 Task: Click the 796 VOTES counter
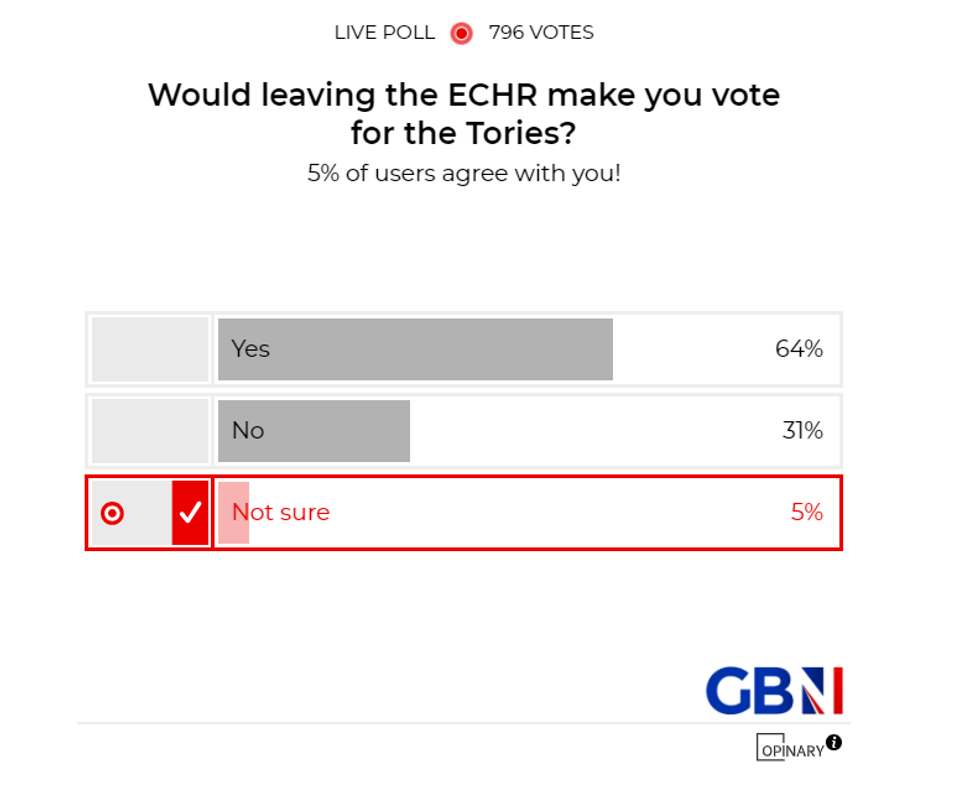(541, 33)
